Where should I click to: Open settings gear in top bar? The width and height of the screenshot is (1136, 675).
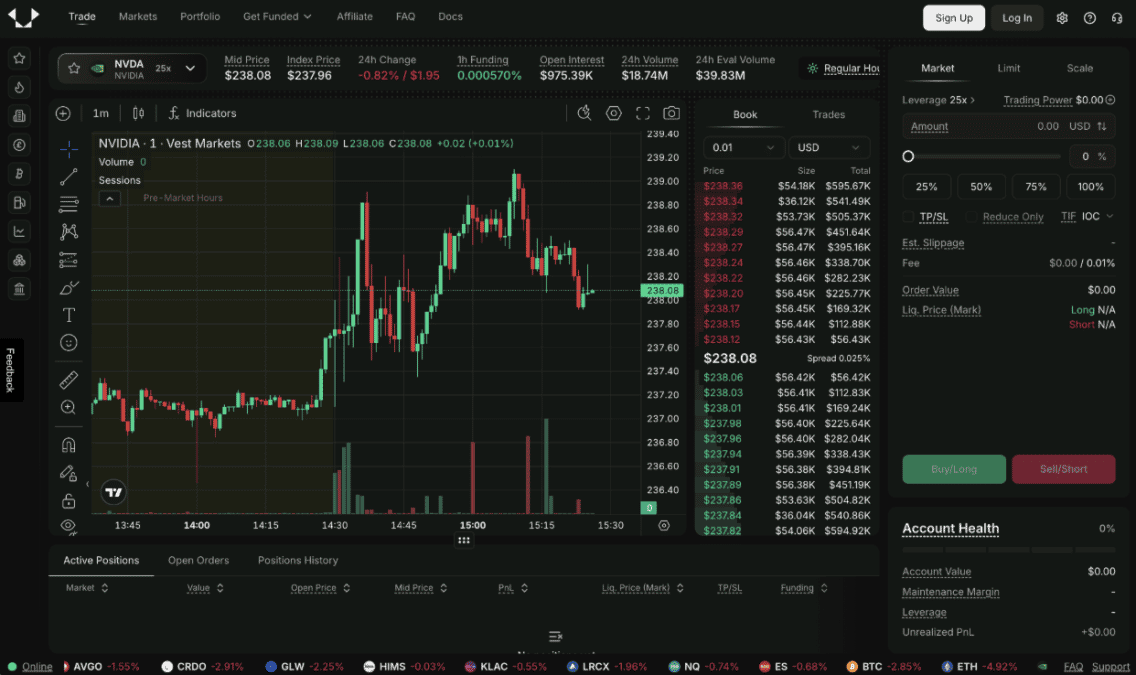pyautogui.click(x=1062, y=18)
